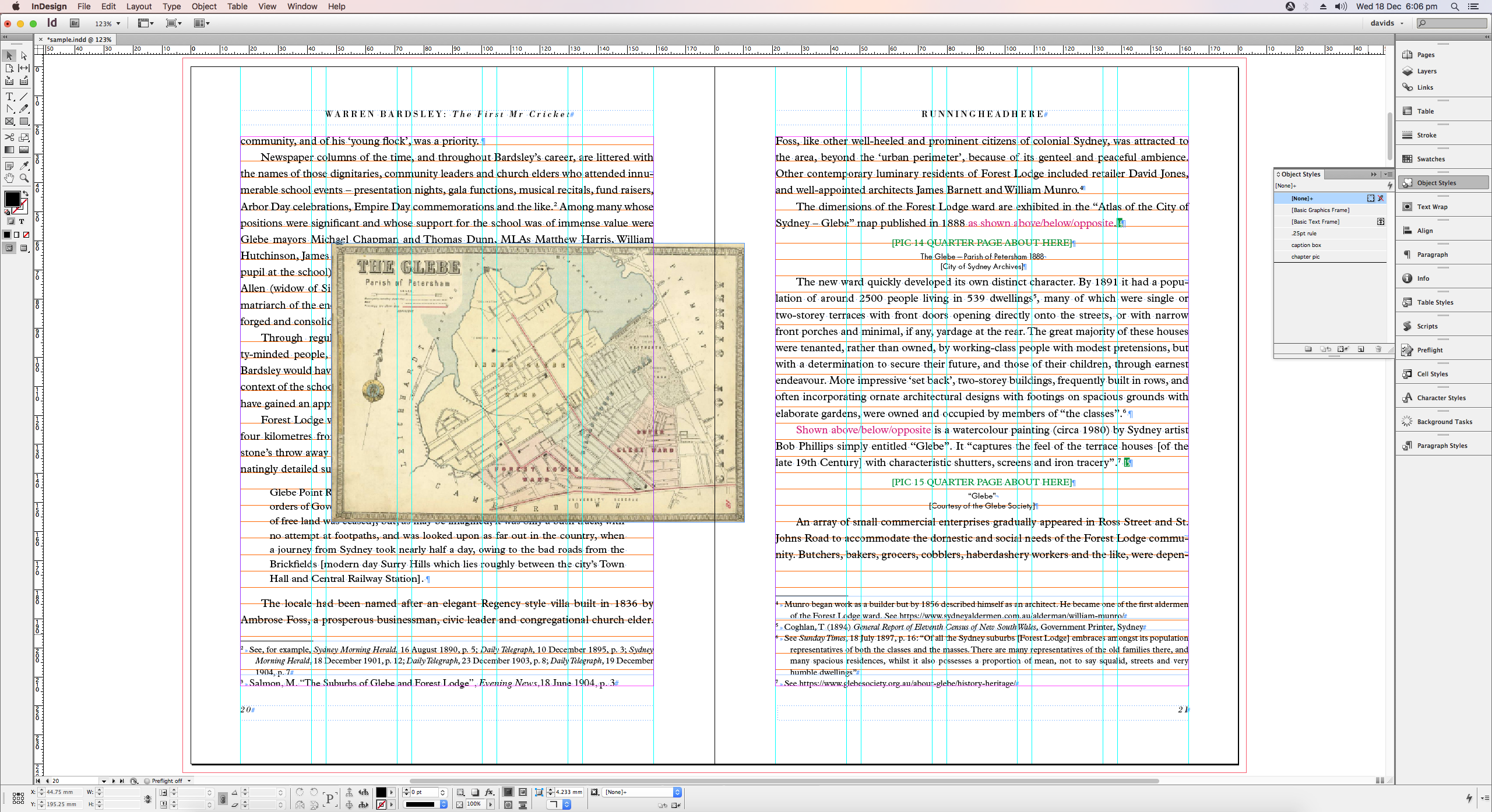The height and width of the screenshot is (812, 1492).
Task: Open the zoom level 123% dropdown
Action: (118, 24)
